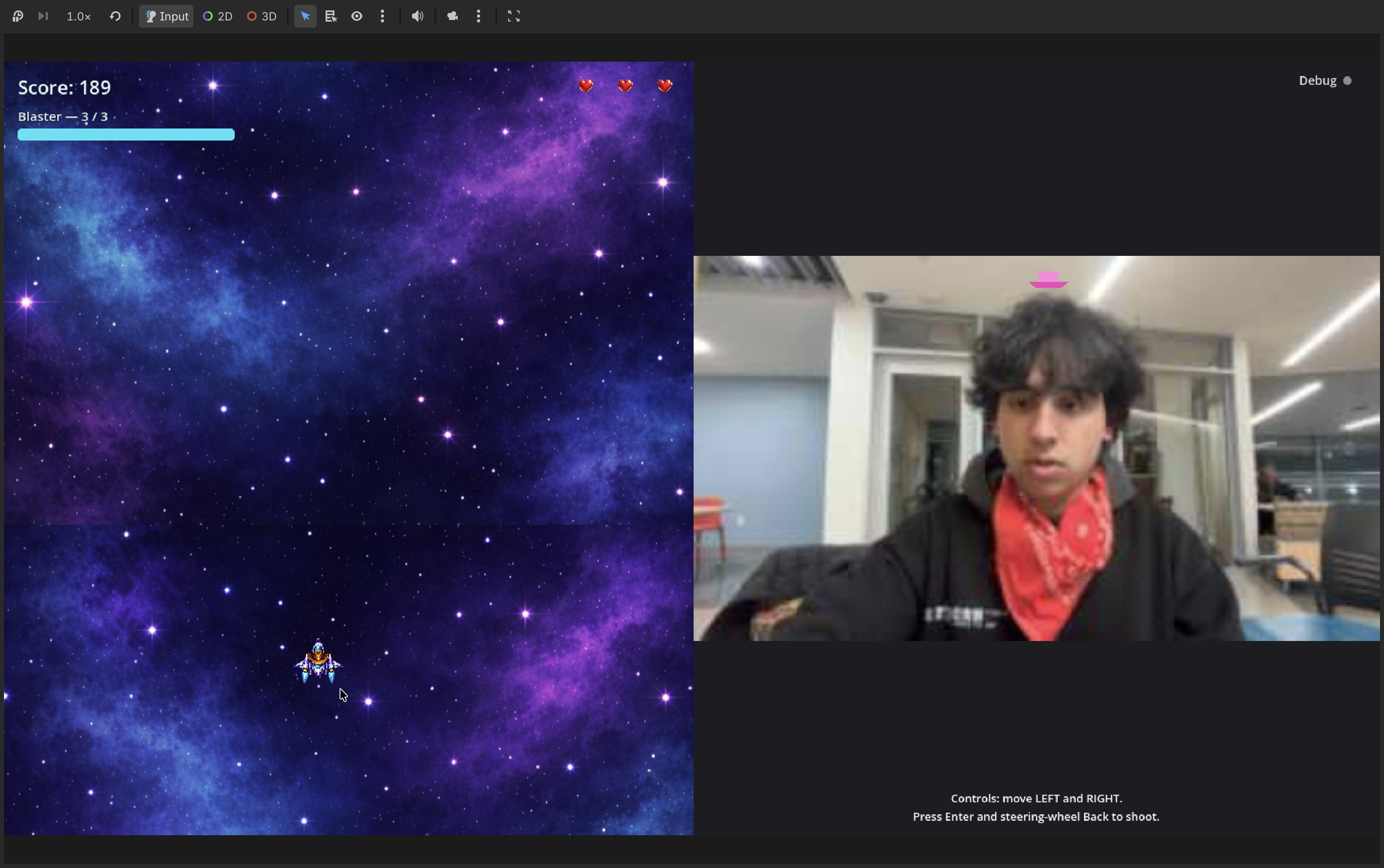Mute game audio with speaker icon
Viewport: 1384px width, 868px height.
(417, 16)
